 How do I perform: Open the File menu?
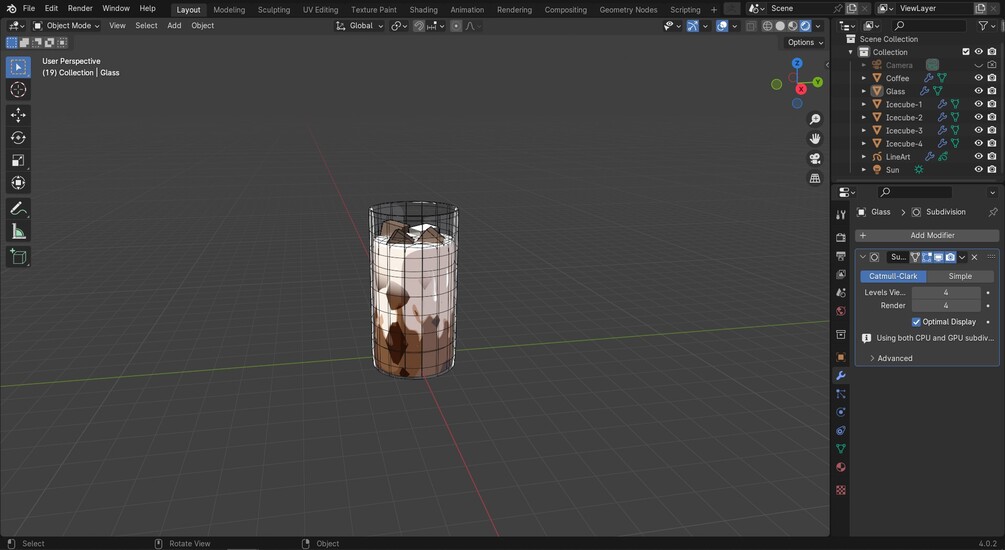tap(29, 8)
